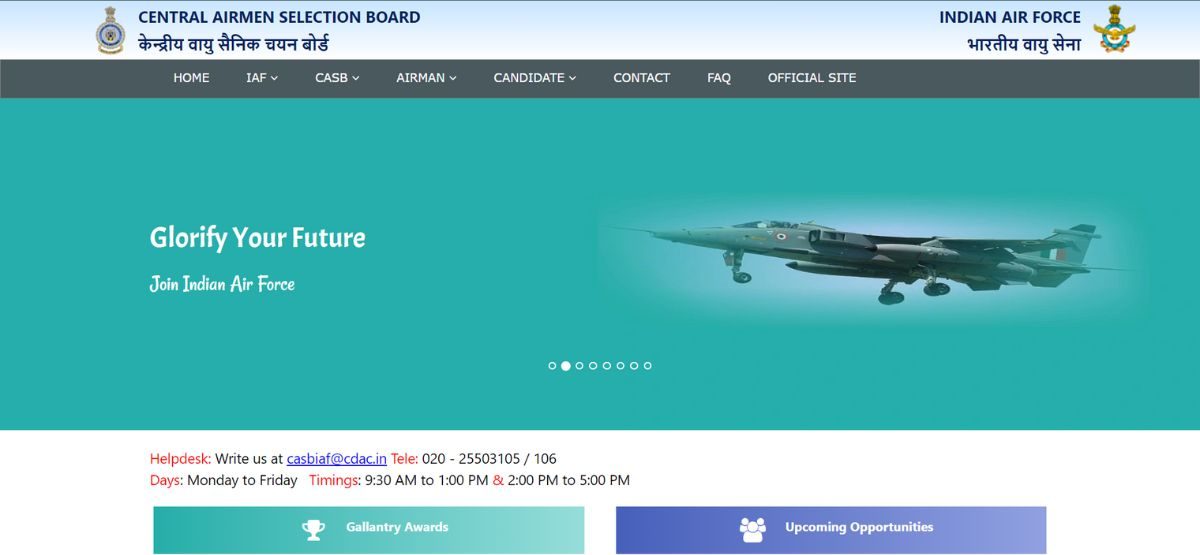Click the 'Glorify Your Future' heading
This screenshot has height=555, width=1200.
[x=258, y=238]
